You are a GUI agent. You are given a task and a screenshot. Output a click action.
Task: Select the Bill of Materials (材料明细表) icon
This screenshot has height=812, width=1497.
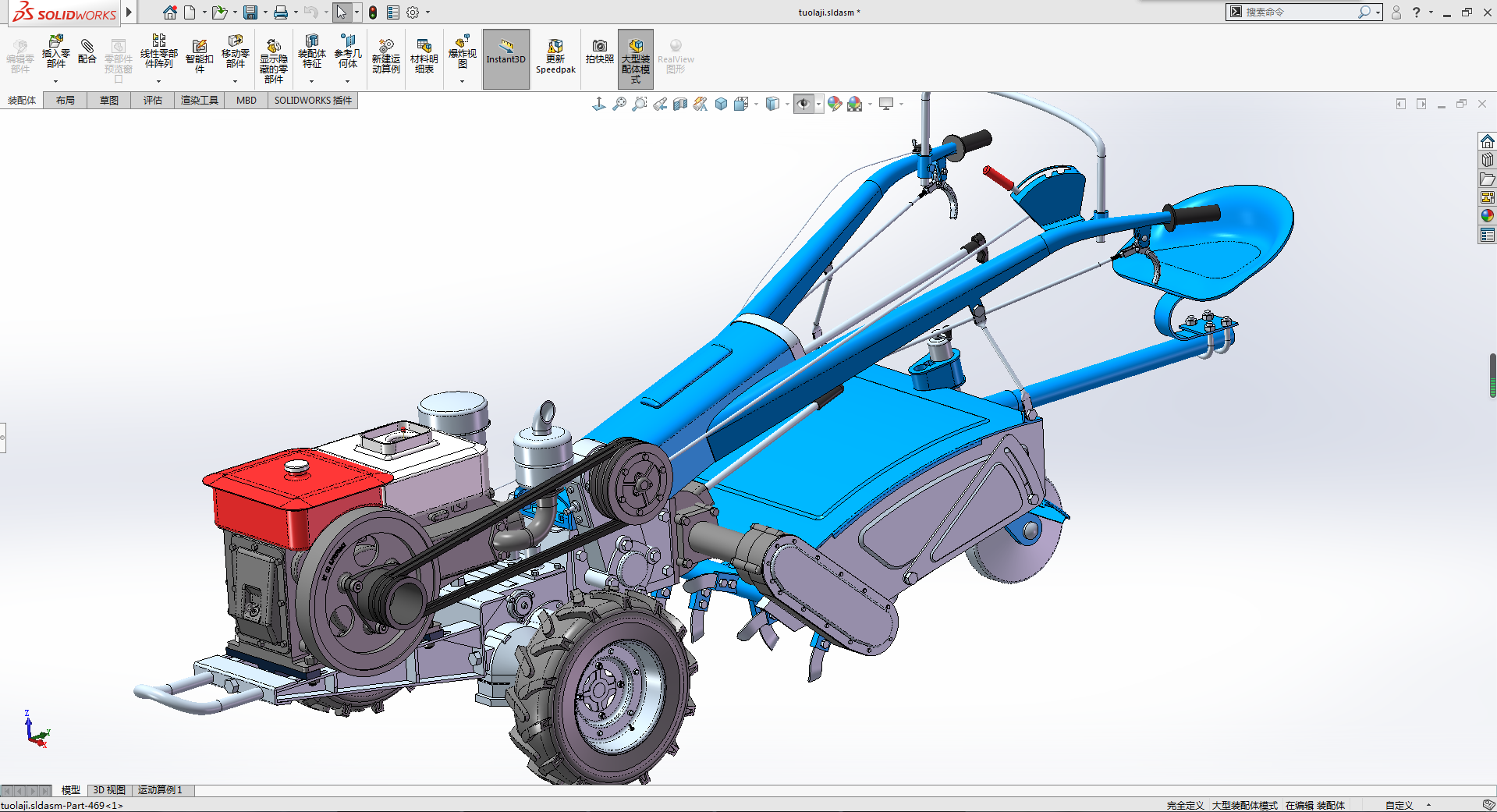pyautogui.click(x=424, y=48)
